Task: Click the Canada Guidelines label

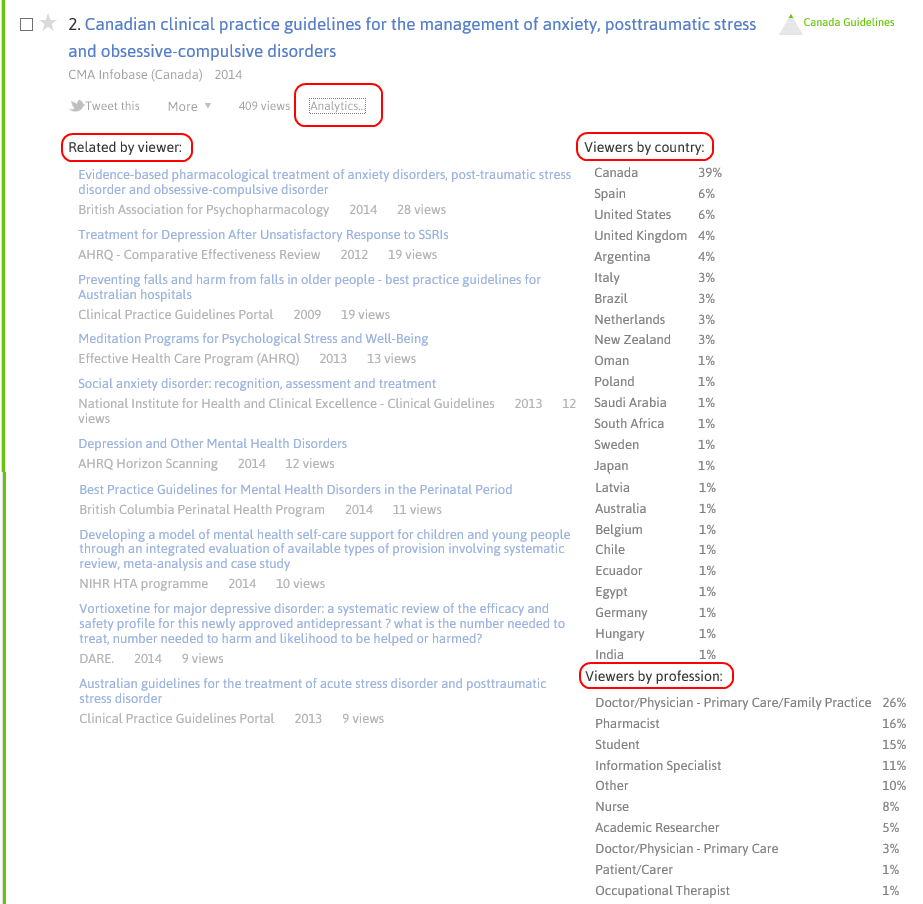Action: 849,22
